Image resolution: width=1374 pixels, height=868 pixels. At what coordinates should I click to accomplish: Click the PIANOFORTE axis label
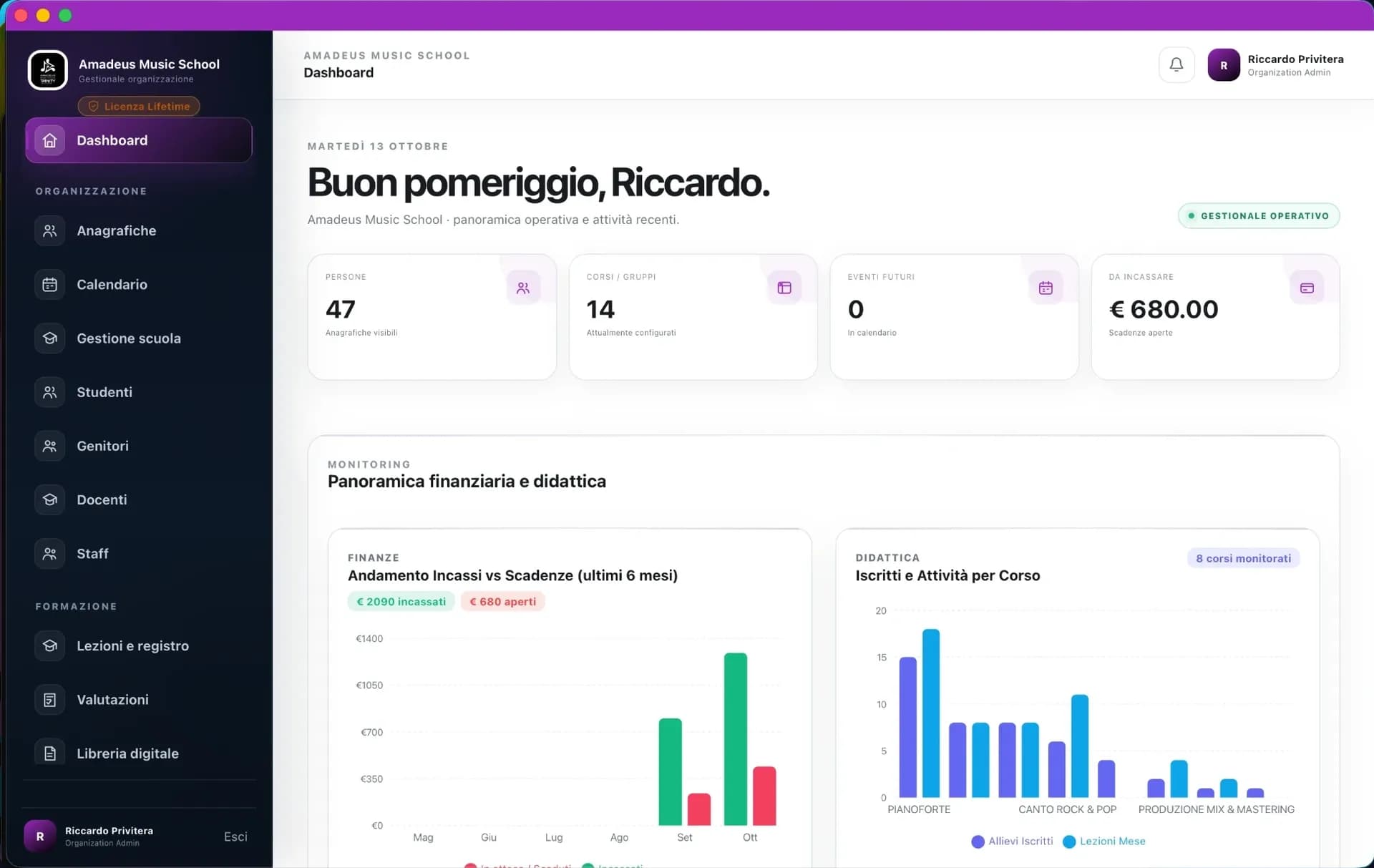[919, 809]
